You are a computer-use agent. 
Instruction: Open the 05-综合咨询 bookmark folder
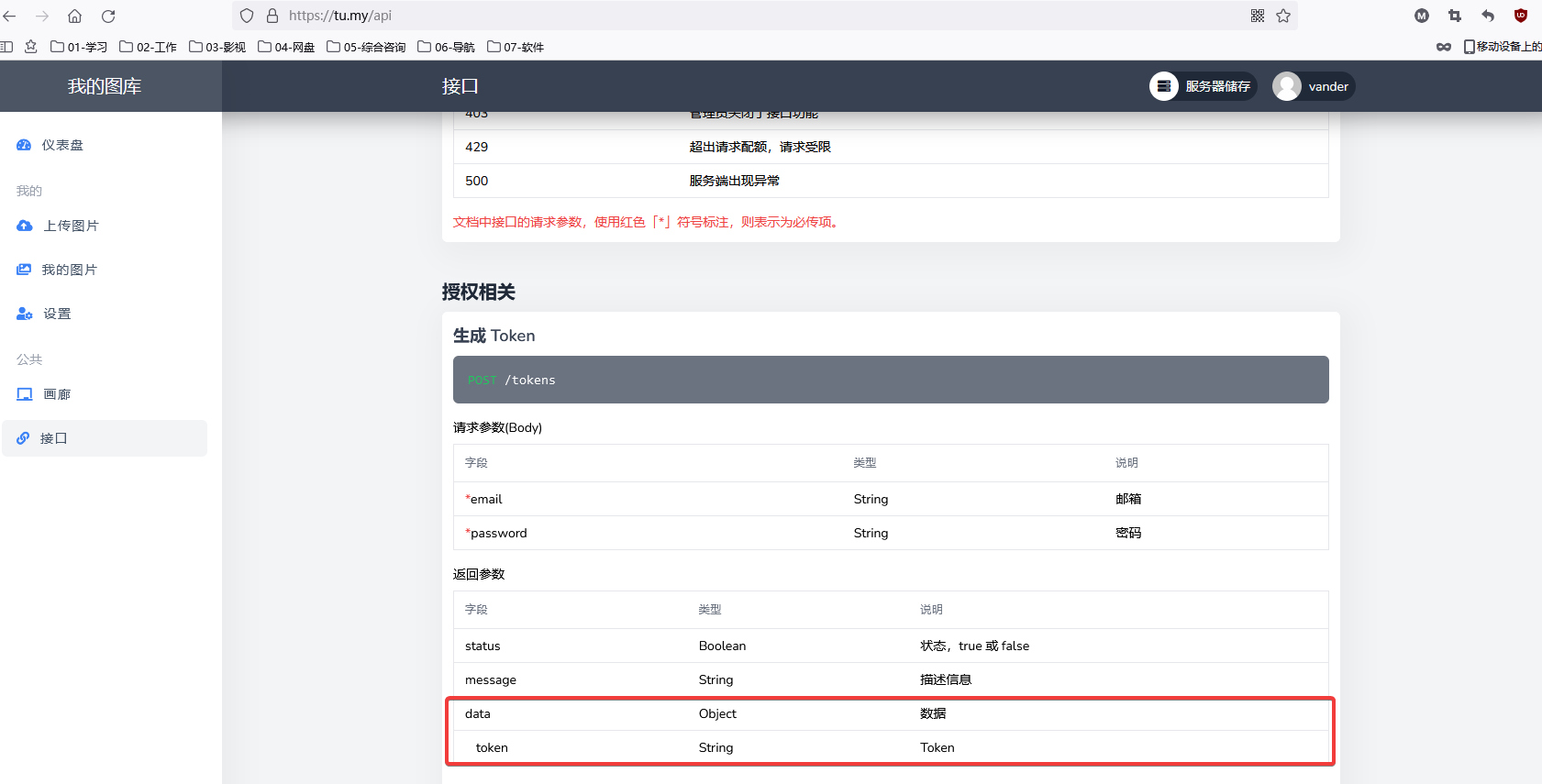click(366, 47)
